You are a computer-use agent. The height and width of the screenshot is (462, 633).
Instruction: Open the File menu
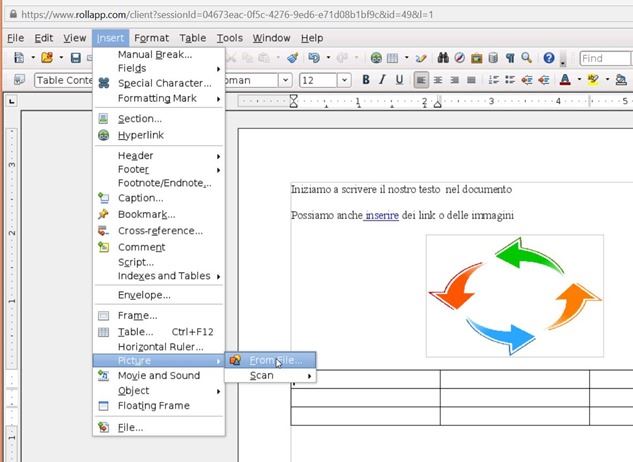click(16, 38)
